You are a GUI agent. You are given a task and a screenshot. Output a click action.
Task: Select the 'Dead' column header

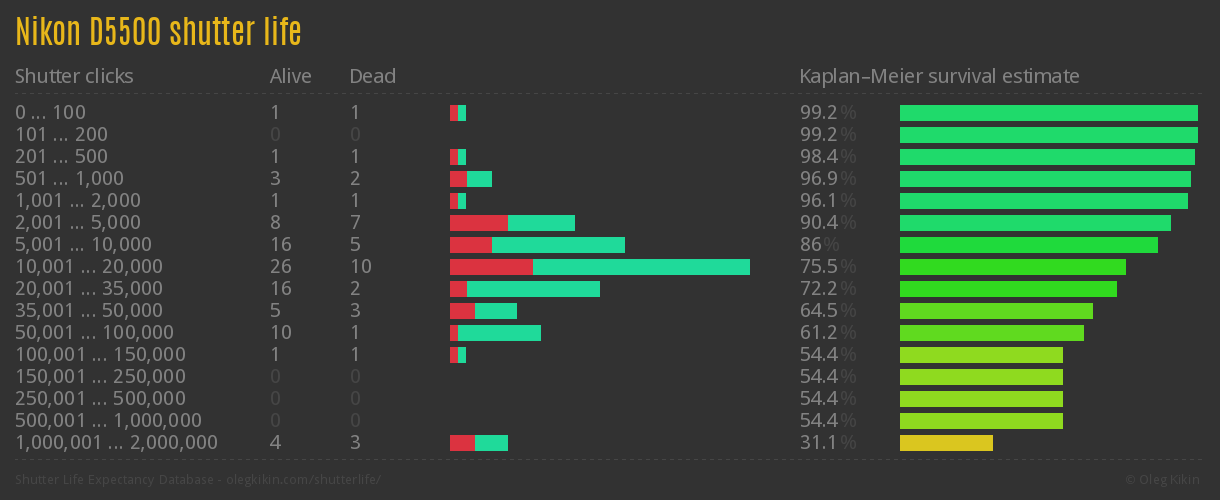(x=372, y=76)
